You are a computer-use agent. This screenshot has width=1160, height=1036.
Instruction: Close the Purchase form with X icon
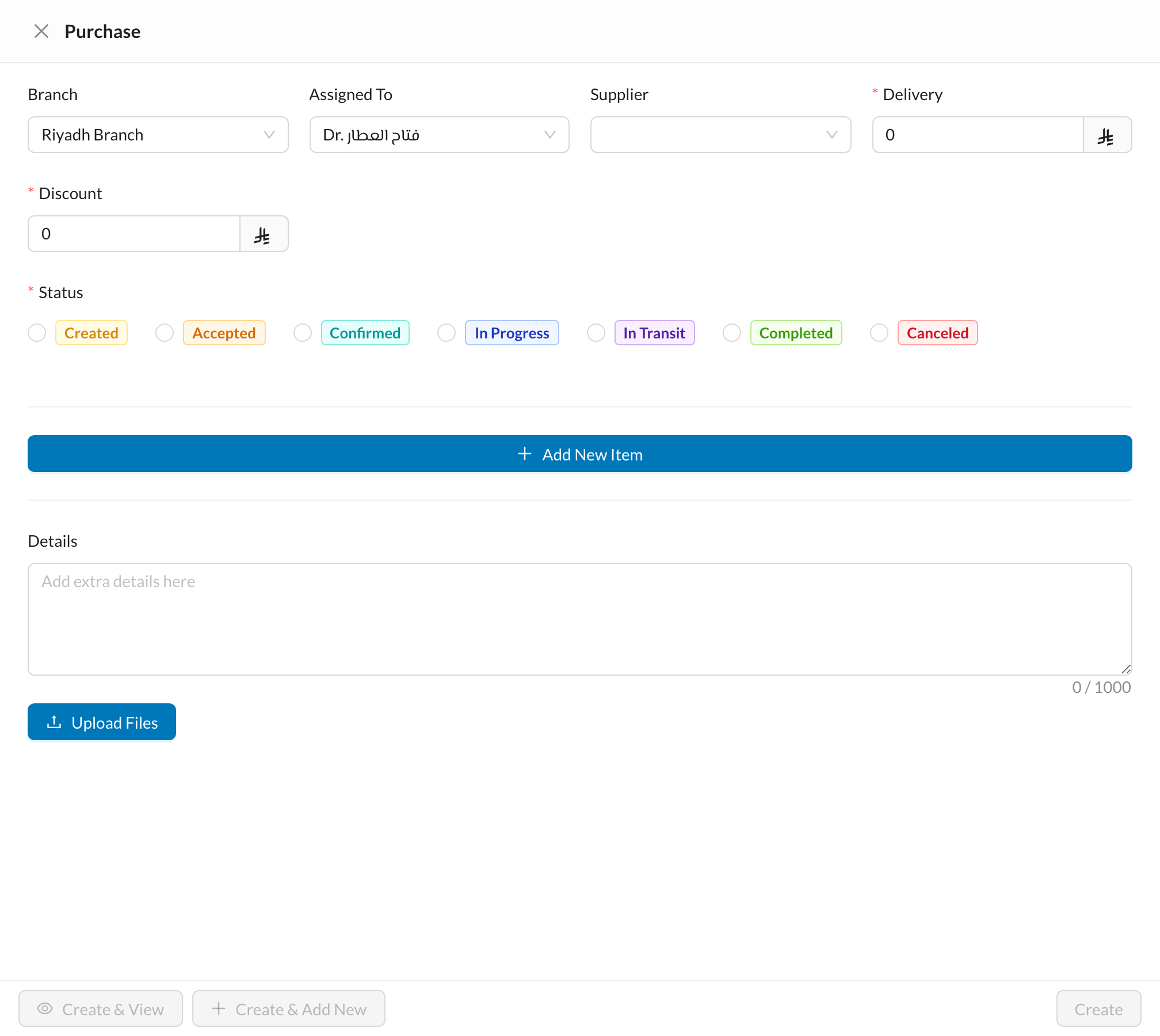tap(41, 31)
